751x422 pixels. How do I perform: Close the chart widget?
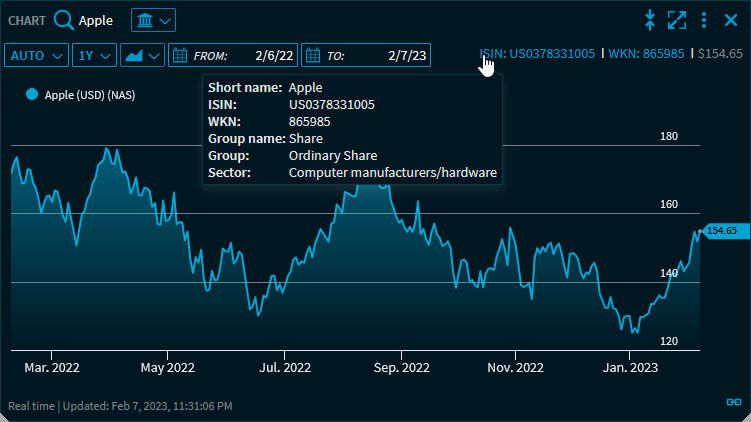(730, 20)
